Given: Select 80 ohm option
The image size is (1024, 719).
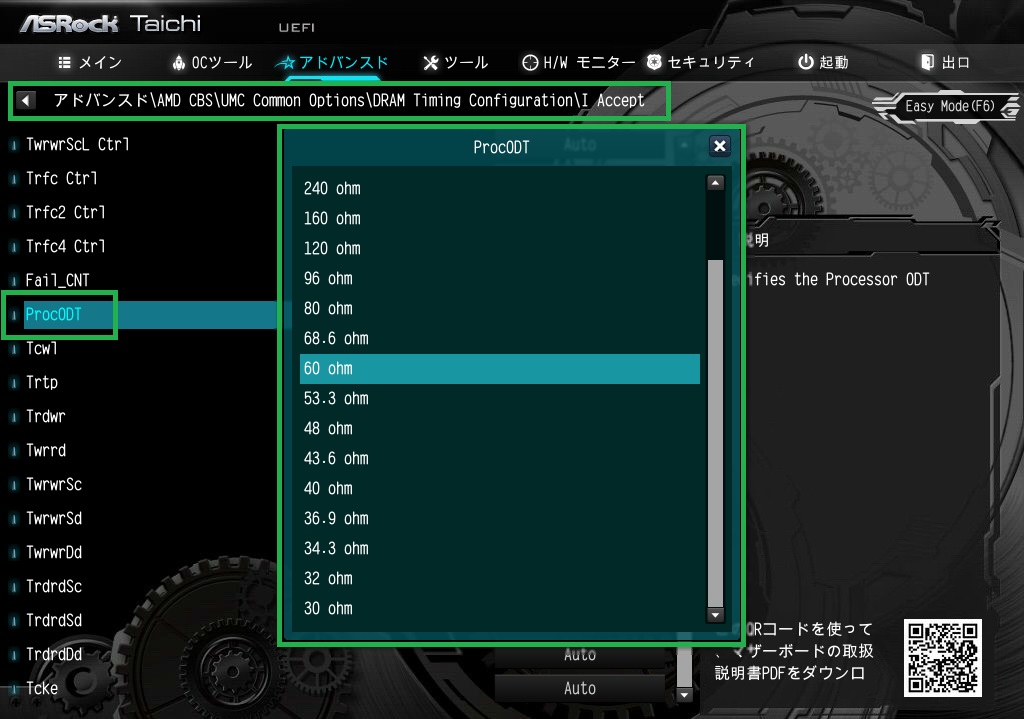Looking at the screenshot, I should (x=500, y=309).
